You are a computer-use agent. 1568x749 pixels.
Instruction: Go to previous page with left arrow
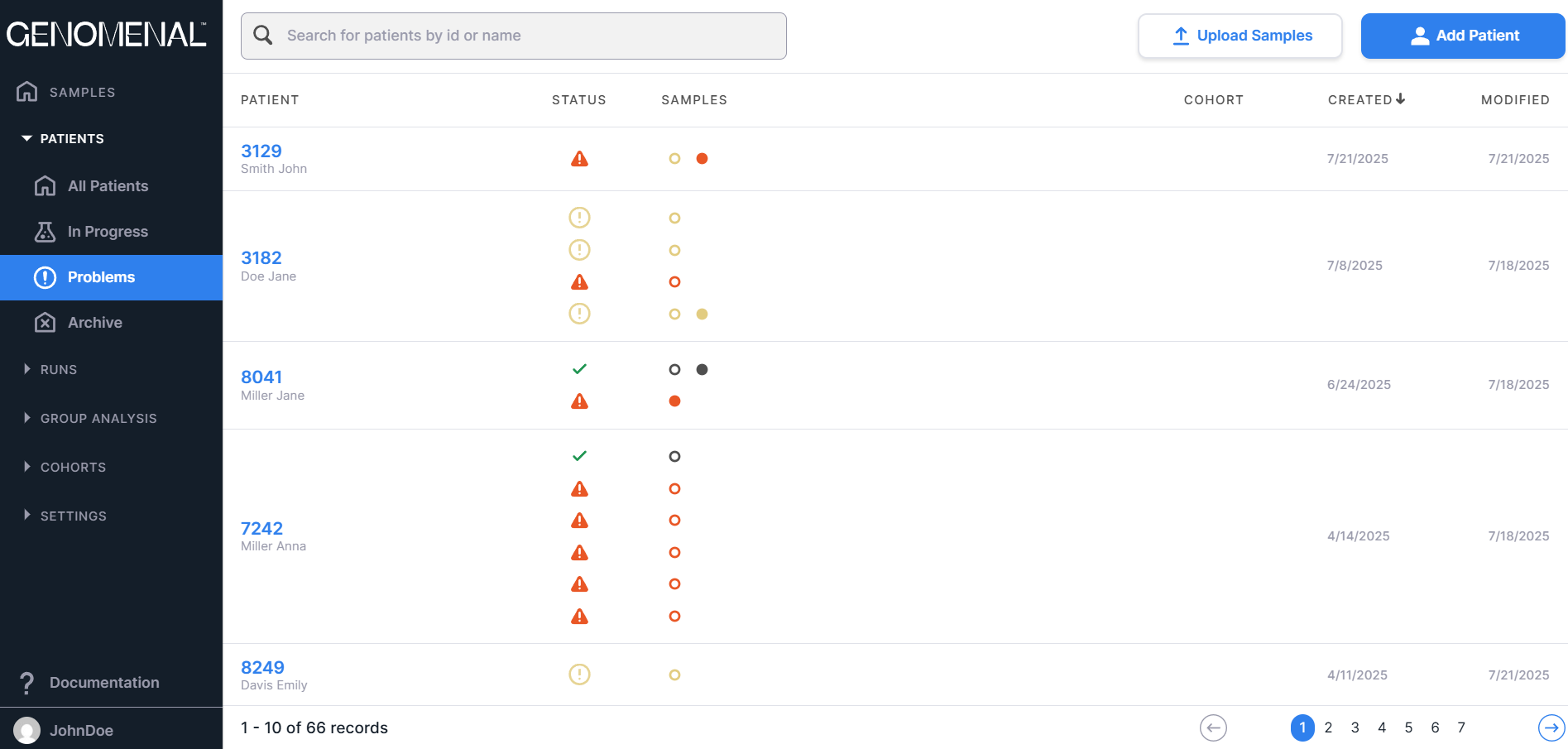coord(1213,727)
